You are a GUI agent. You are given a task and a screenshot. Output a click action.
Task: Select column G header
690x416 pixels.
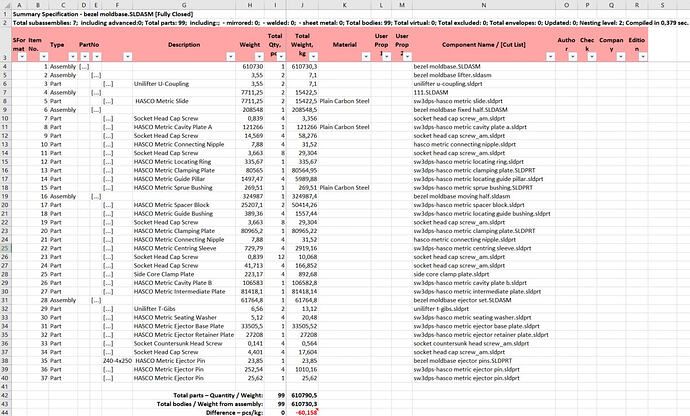pos(184,5)
